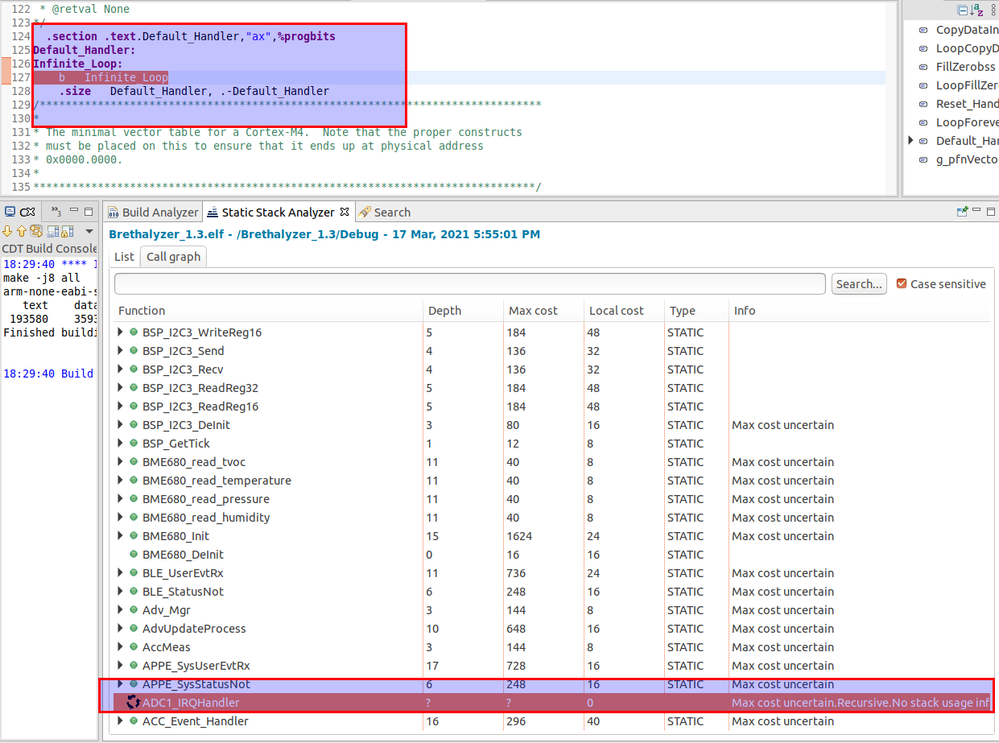Image resolution: width=999 pixels, height=743 pixels.
Task: Collapse all items in the Outline panel
Action: [x=962, y=10]
